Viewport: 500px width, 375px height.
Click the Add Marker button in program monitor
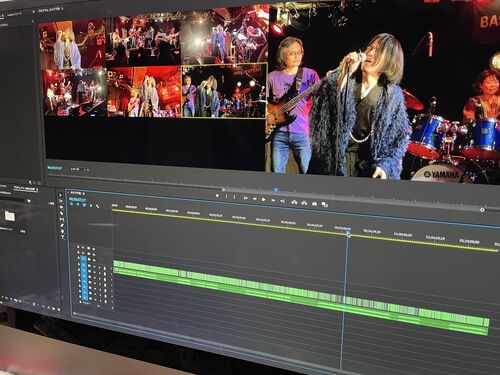(217, 196)
